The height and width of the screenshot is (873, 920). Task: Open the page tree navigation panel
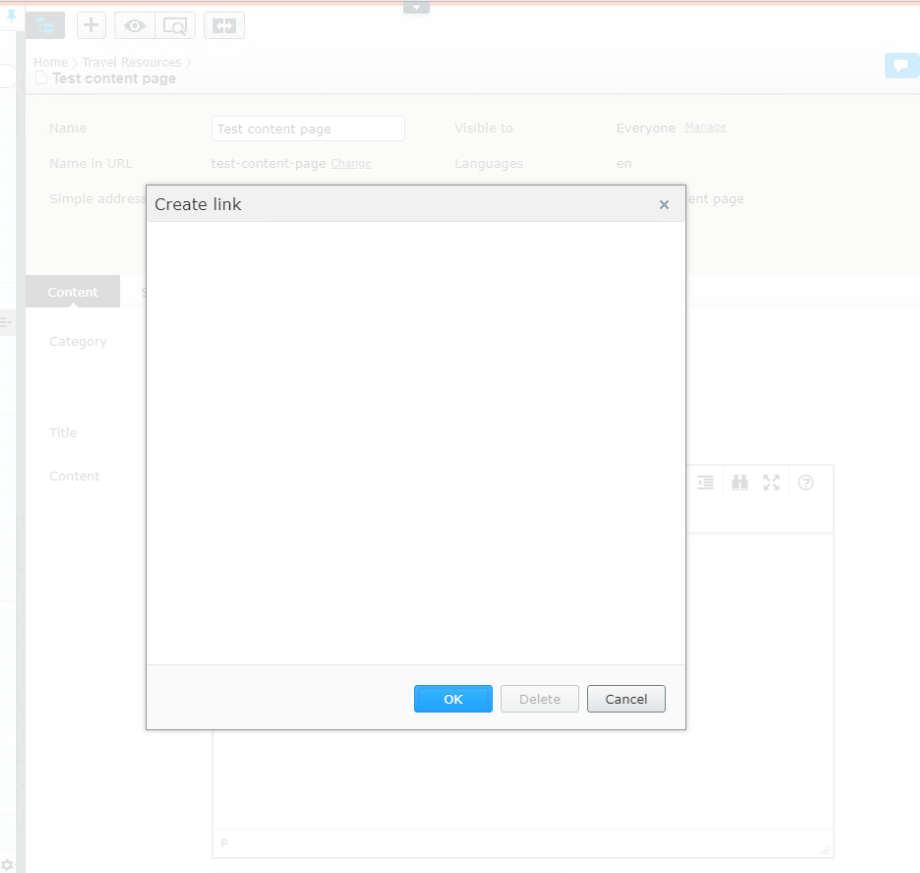(x=46, y=24)
